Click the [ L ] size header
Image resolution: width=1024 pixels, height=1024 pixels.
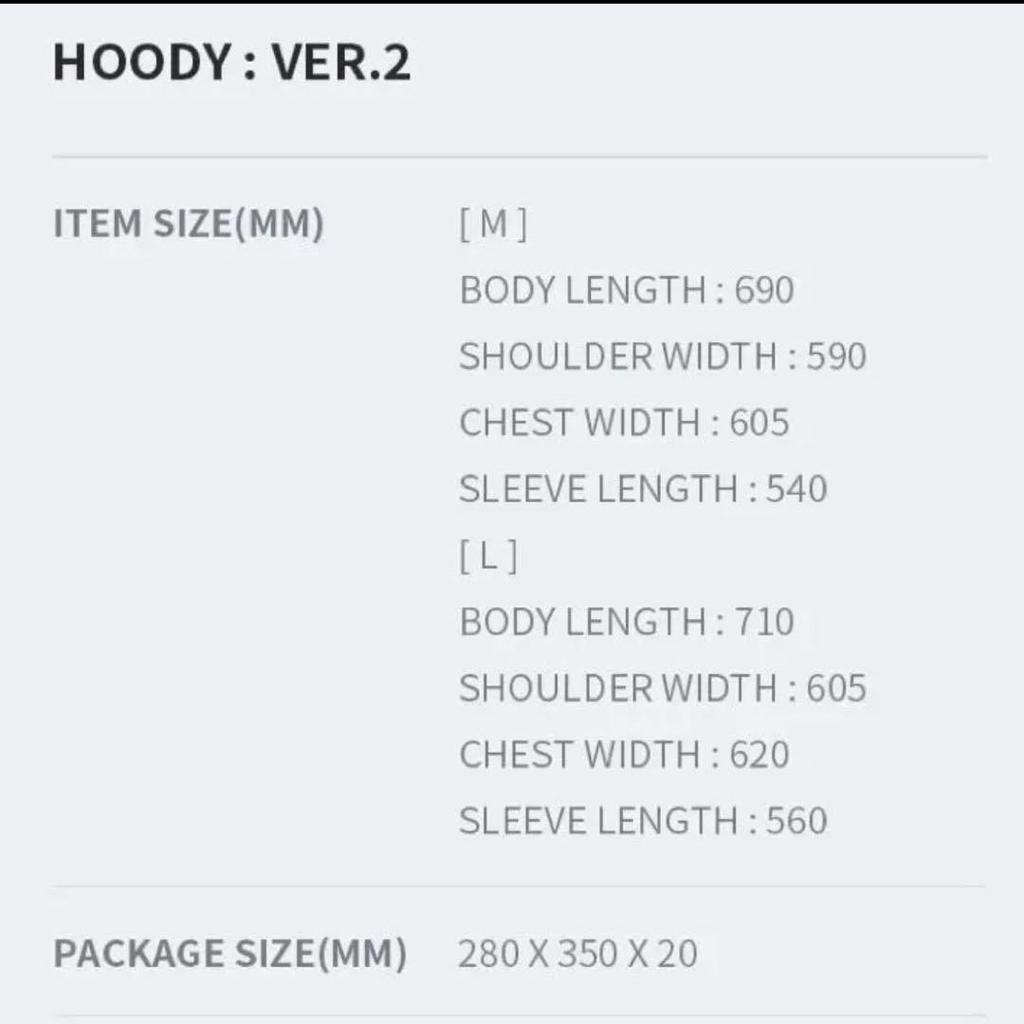point(489,556)
